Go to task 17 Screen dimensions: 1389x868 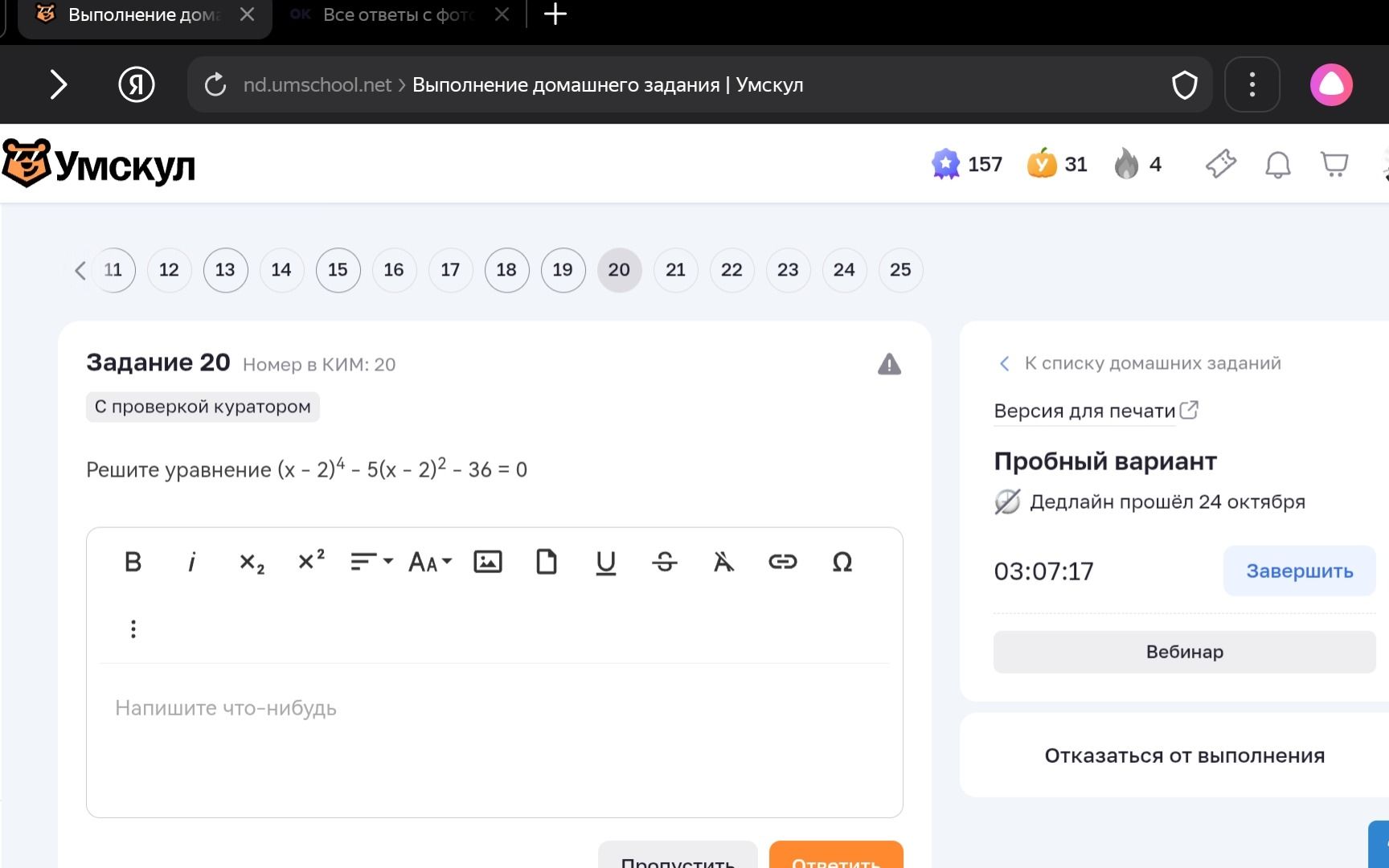point(450,270)
